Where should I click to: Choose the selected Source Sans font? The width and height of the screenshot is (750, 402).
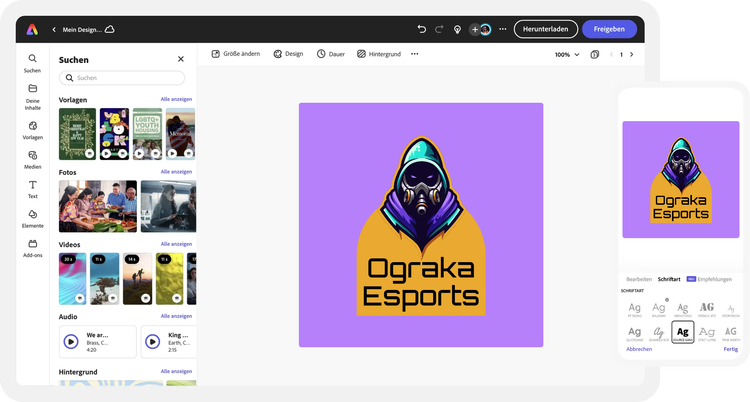tap(683, 332)
